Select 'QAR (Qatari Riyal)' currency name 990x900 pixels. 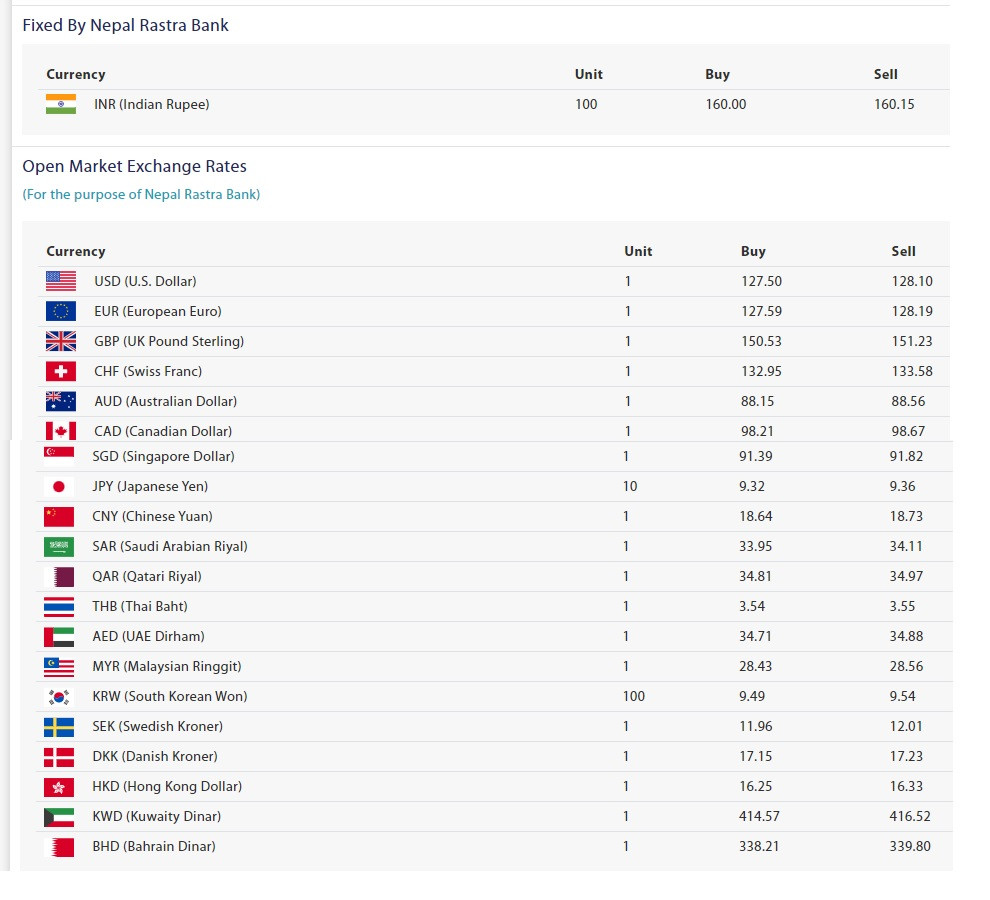point(147,577)
